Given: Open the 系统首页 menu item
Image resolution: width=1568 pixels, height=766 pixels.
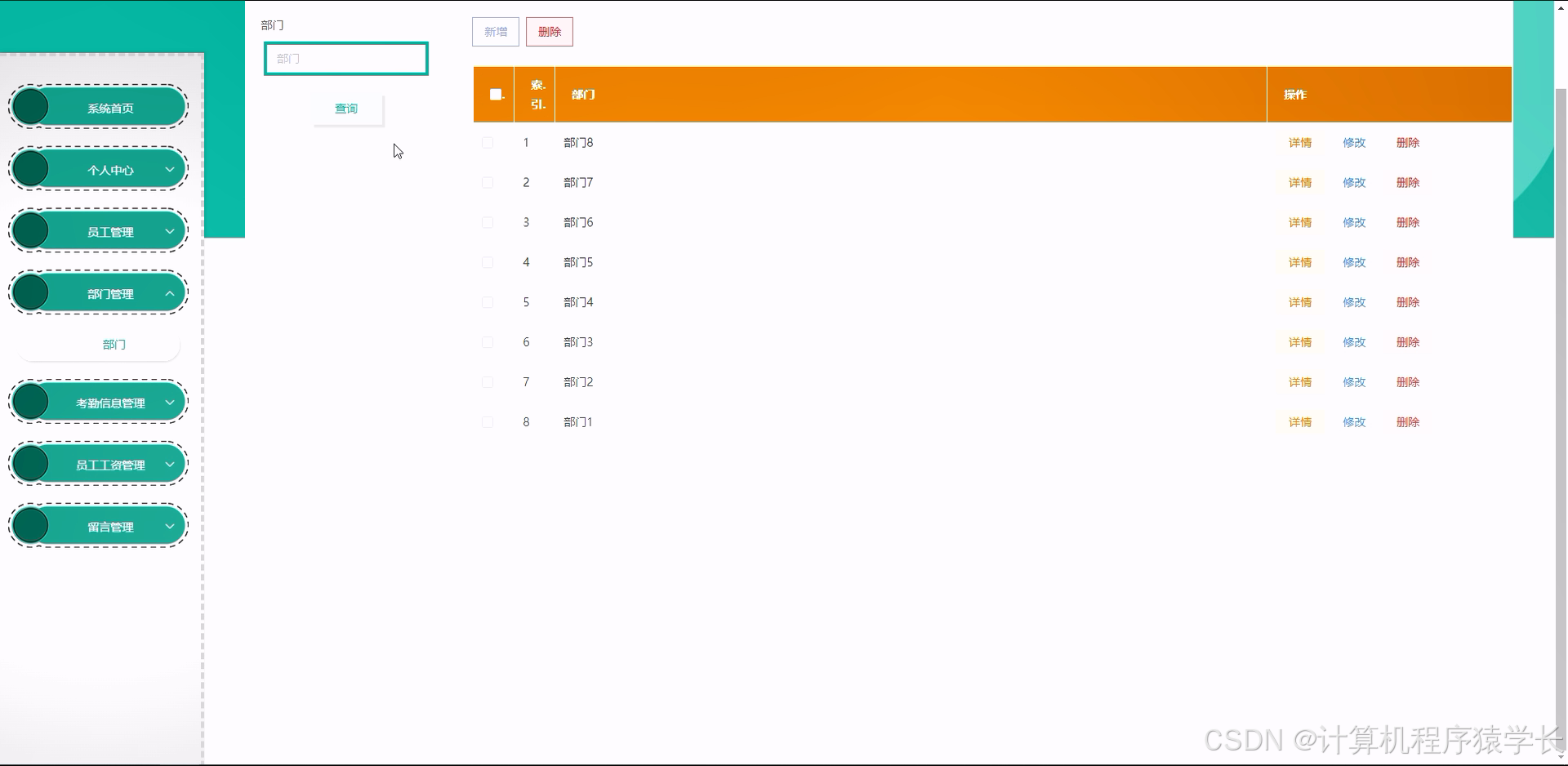Looking at the screenshot, I should 98,107.
